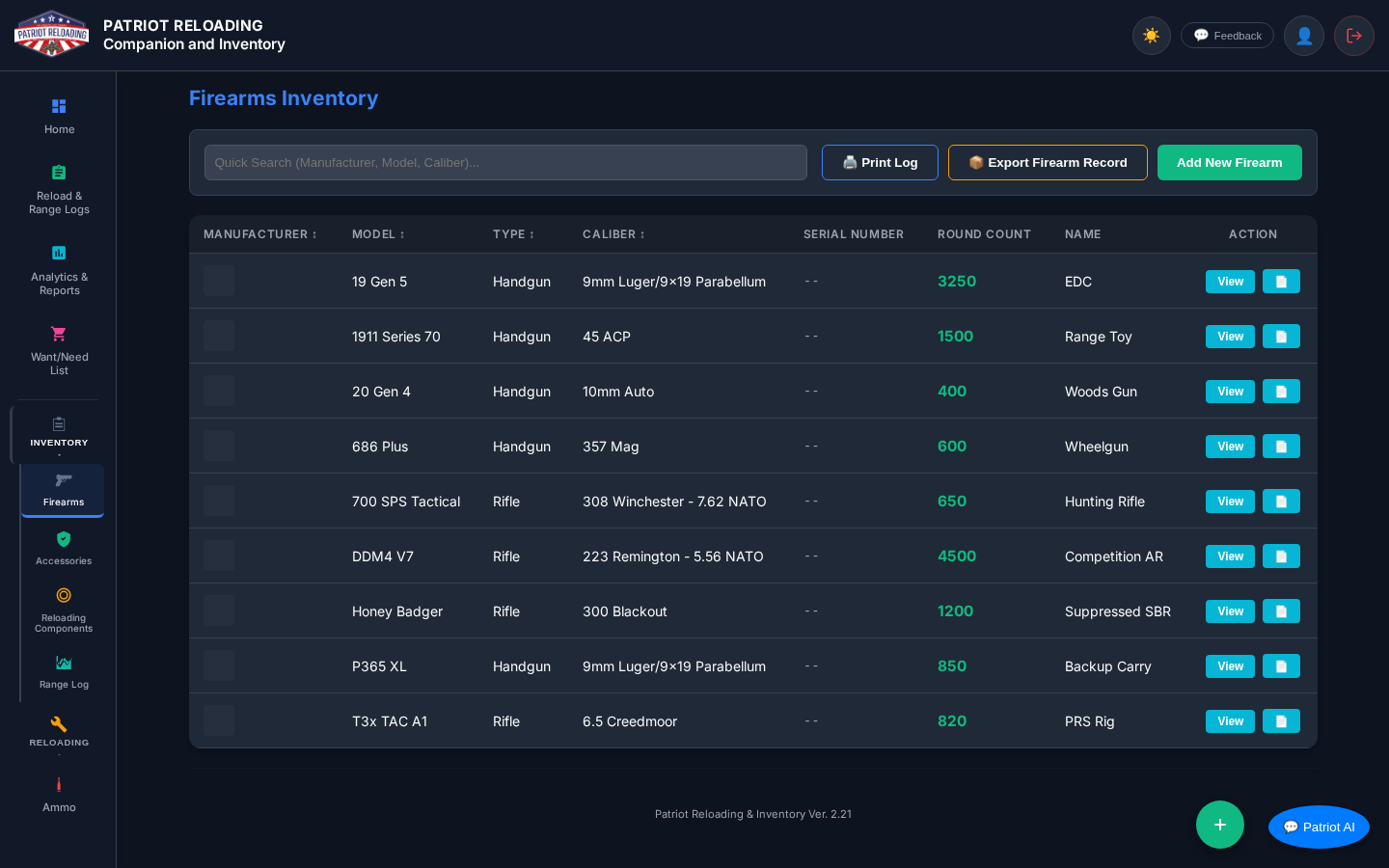Open the Feedback button

point(1227,36)
